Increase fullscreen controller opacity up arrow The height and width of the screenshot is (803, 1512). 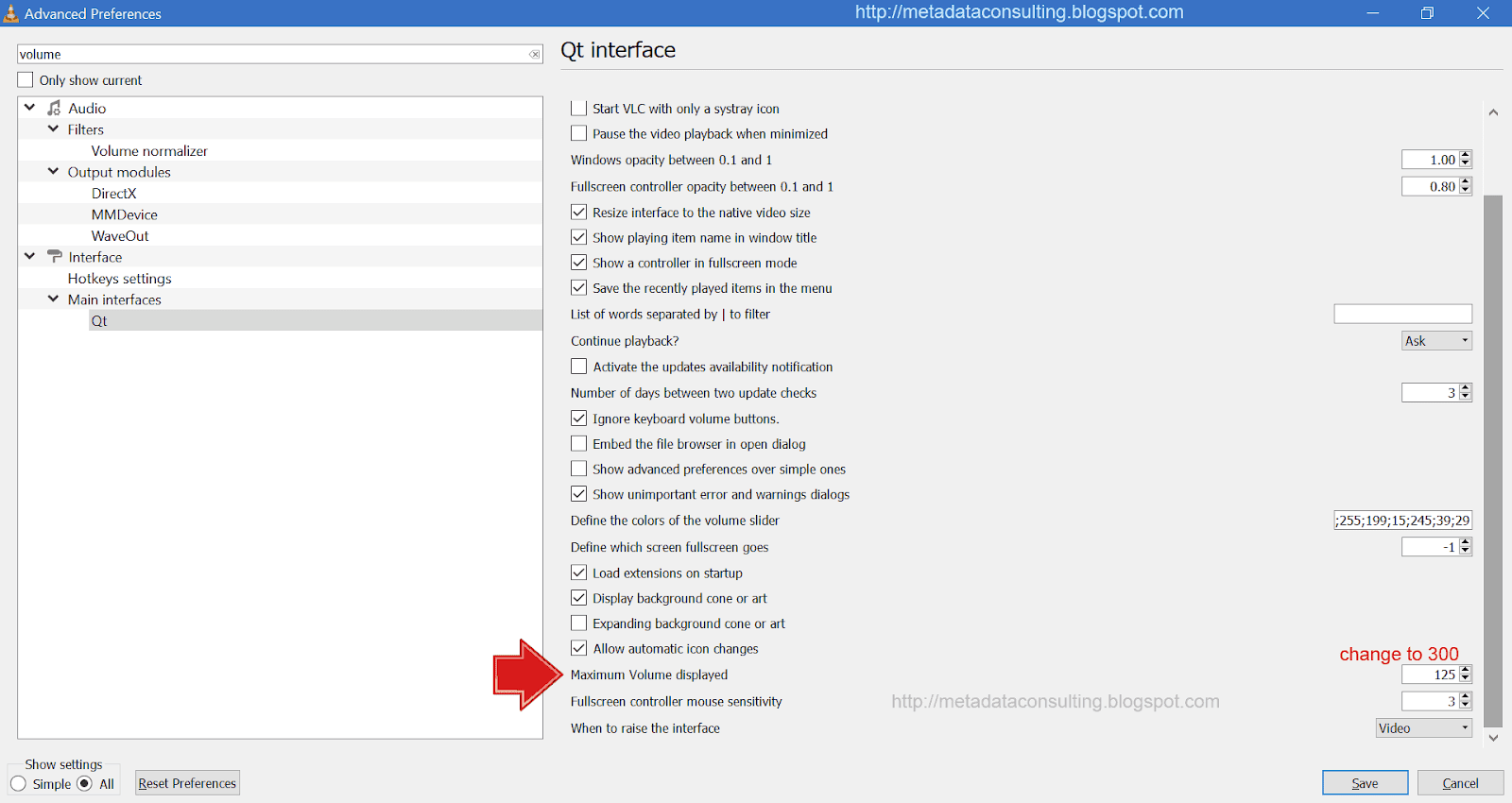(x=1466, y=182)
